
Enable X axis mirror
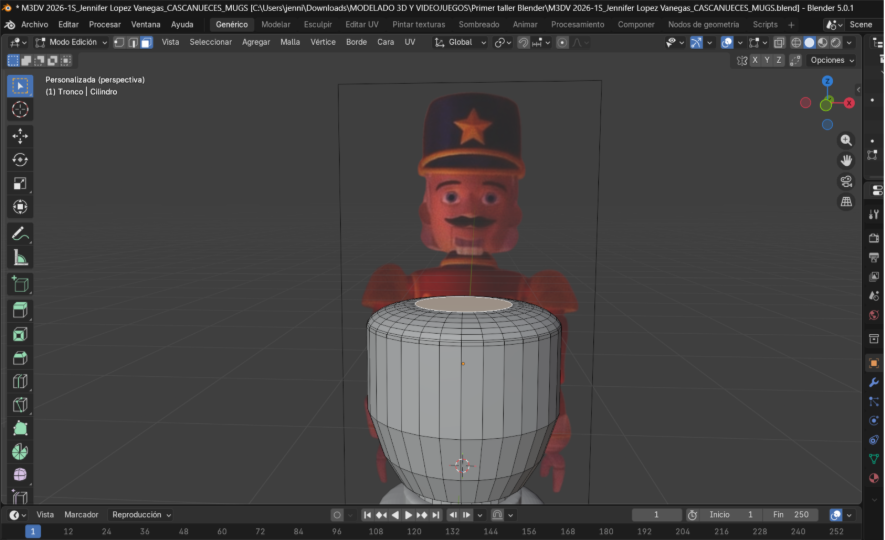point(754,60)
